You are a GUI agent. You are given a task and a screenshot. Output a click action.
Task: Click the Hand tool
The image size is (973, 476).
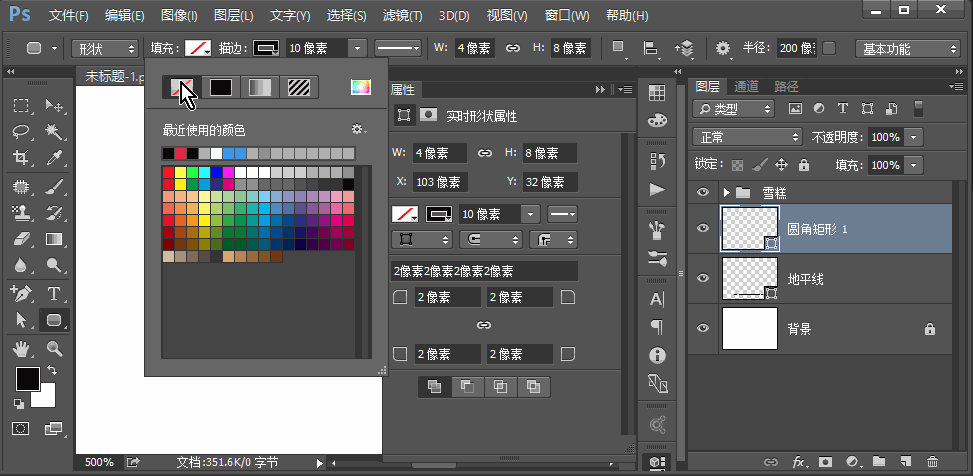click(21, 349)
